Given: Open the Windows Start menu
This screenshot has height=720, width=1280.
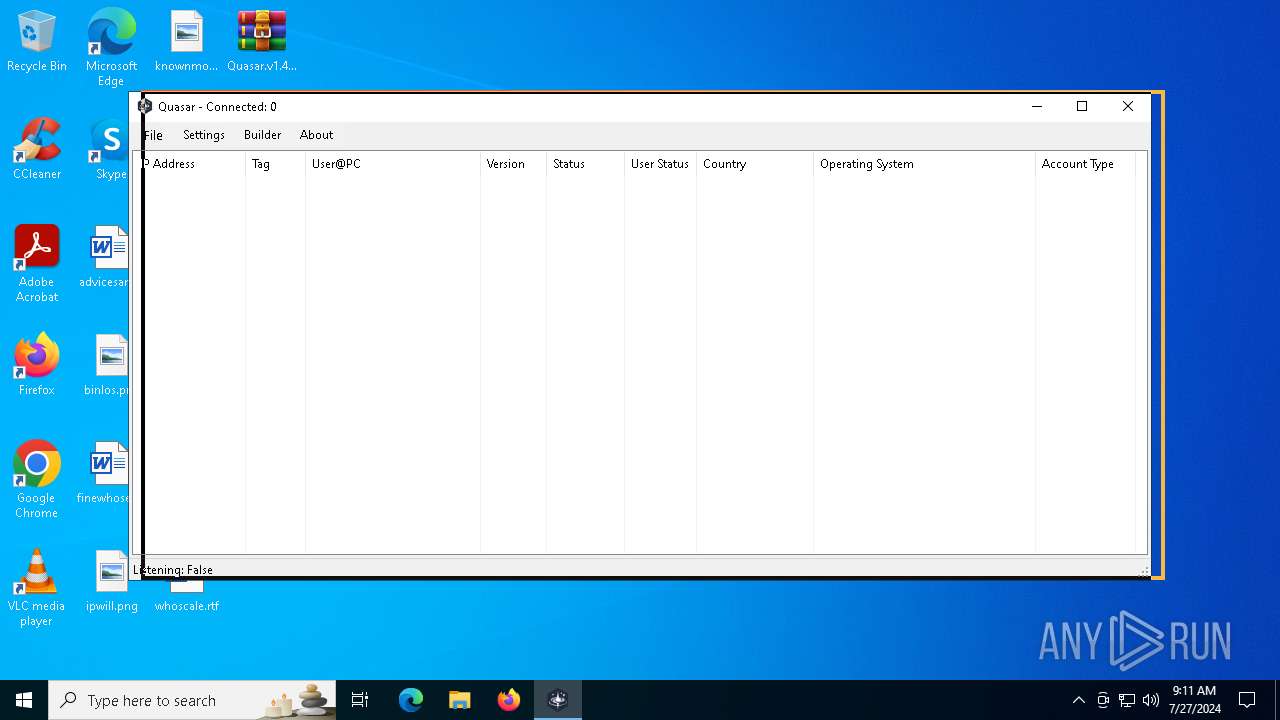Looking at the screenshot, I should (24, 700).
